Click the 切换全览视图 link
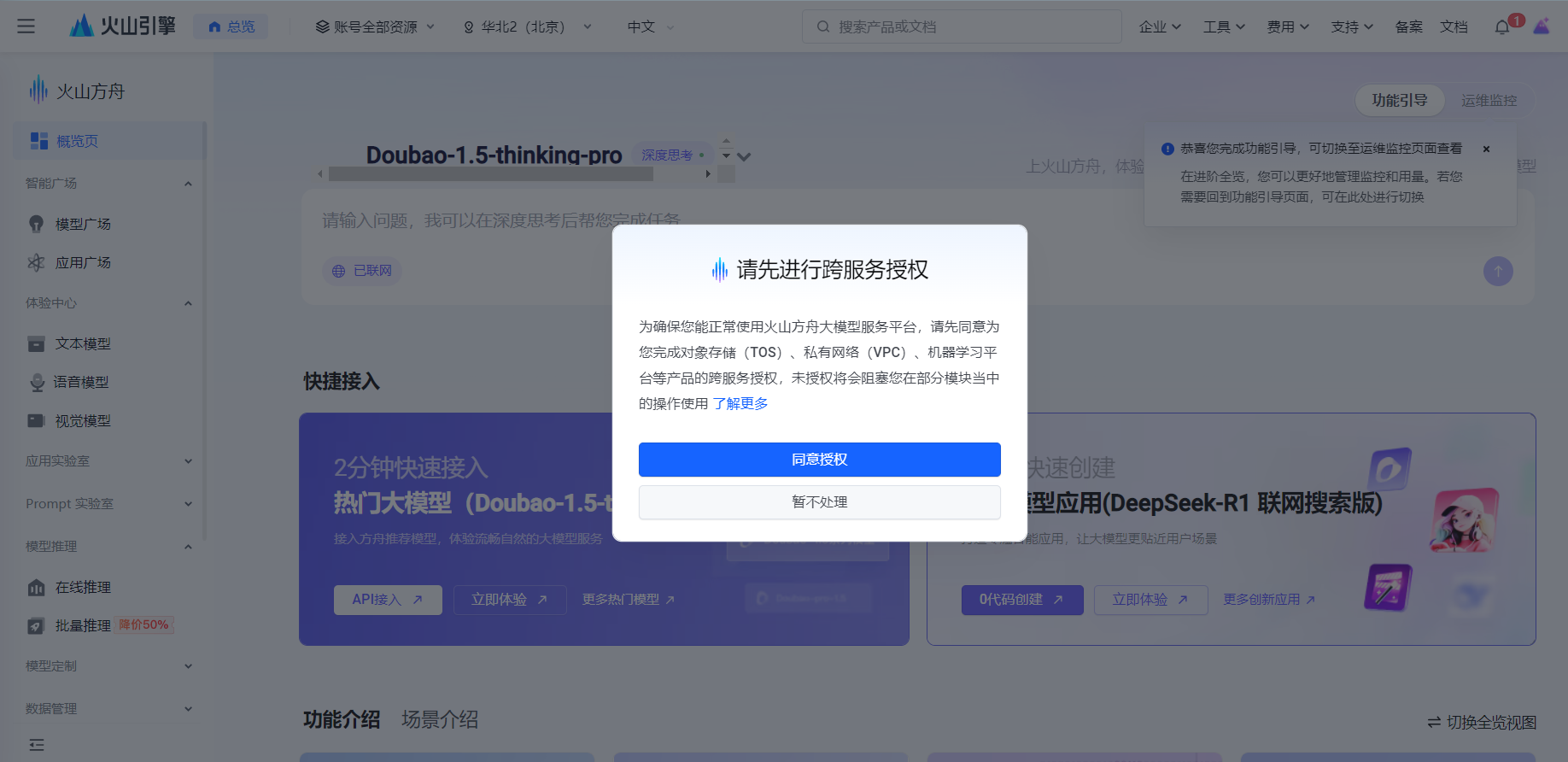Image resolution: width=1568 pixels, height=762 pixels. coord(1482,723)
